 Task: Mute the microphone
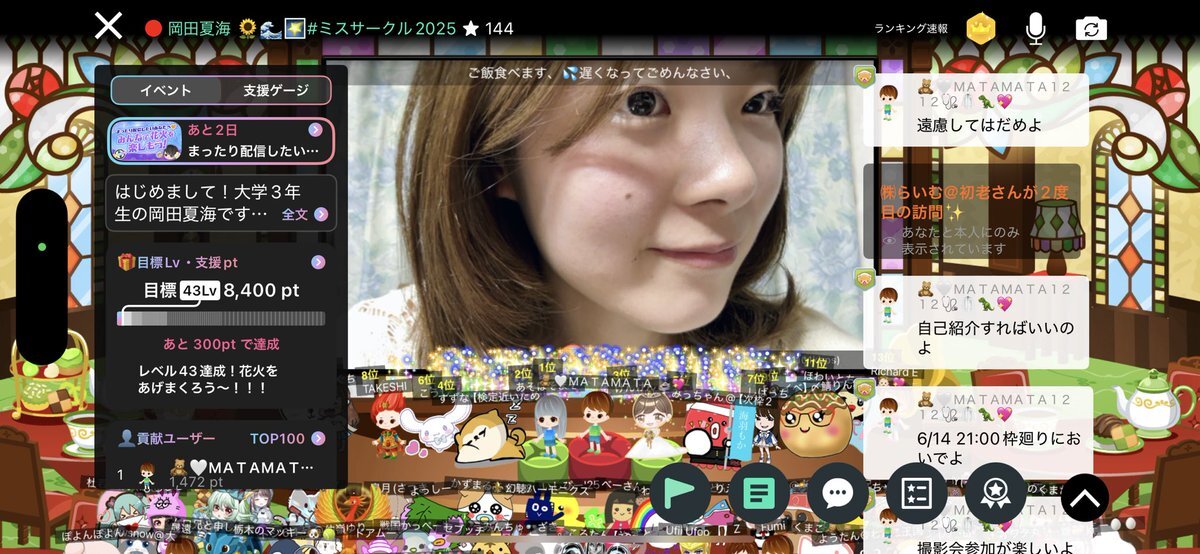[1036, 28]
